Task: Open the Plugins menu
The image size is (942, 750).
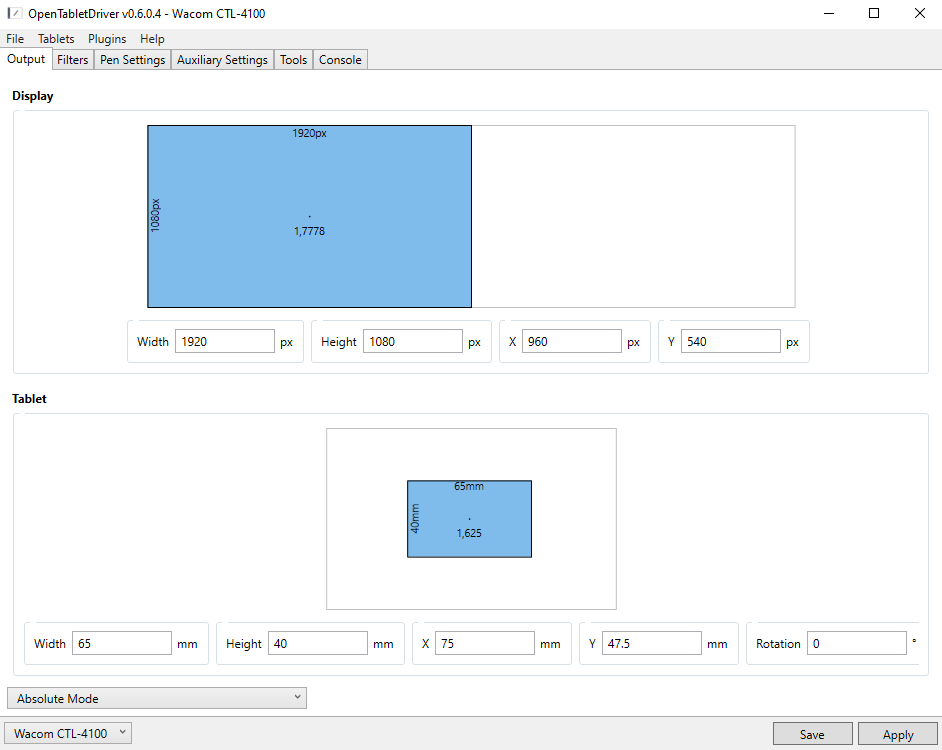Action: (107, 39)
